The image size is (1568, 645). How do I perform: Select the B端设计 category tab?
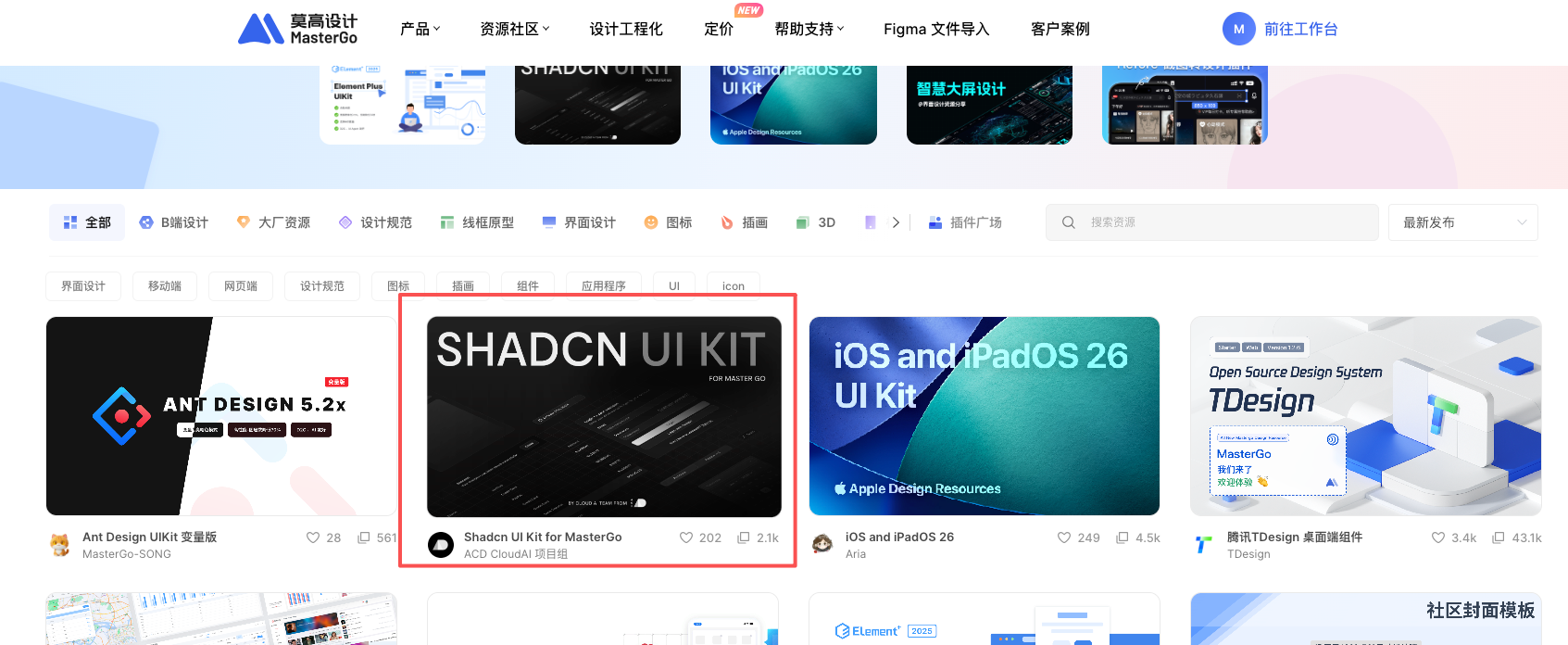point(174,222)
